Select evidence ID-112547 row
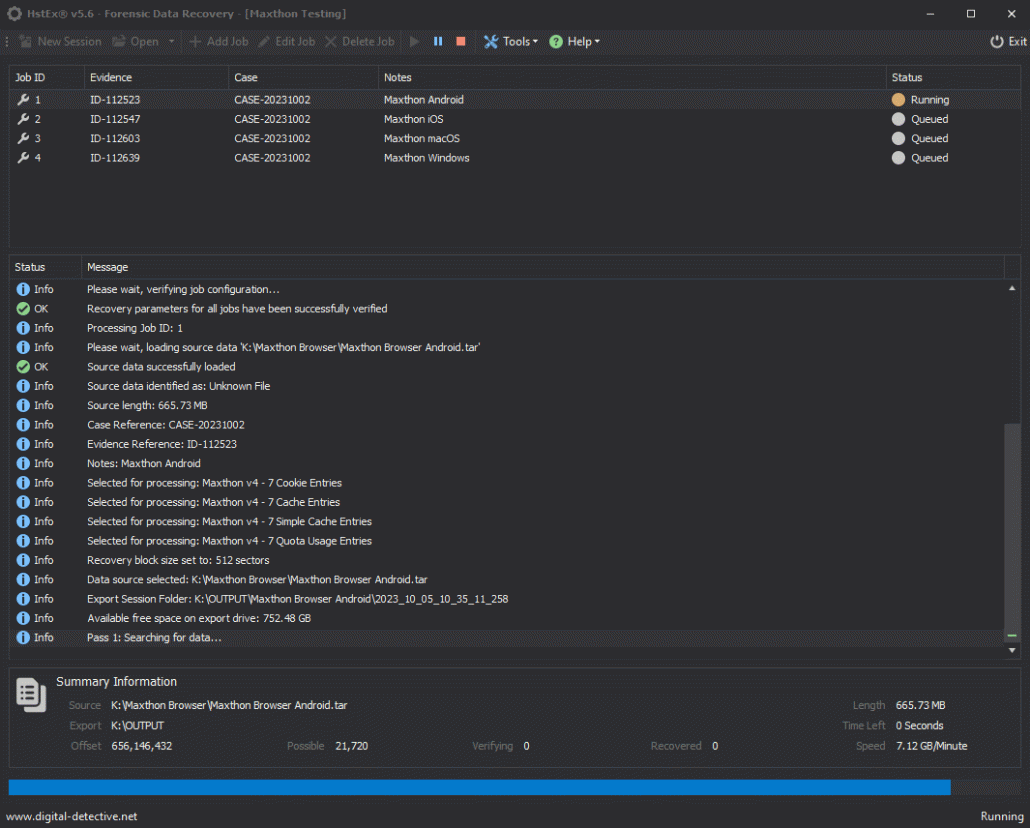 pos(515,119)
